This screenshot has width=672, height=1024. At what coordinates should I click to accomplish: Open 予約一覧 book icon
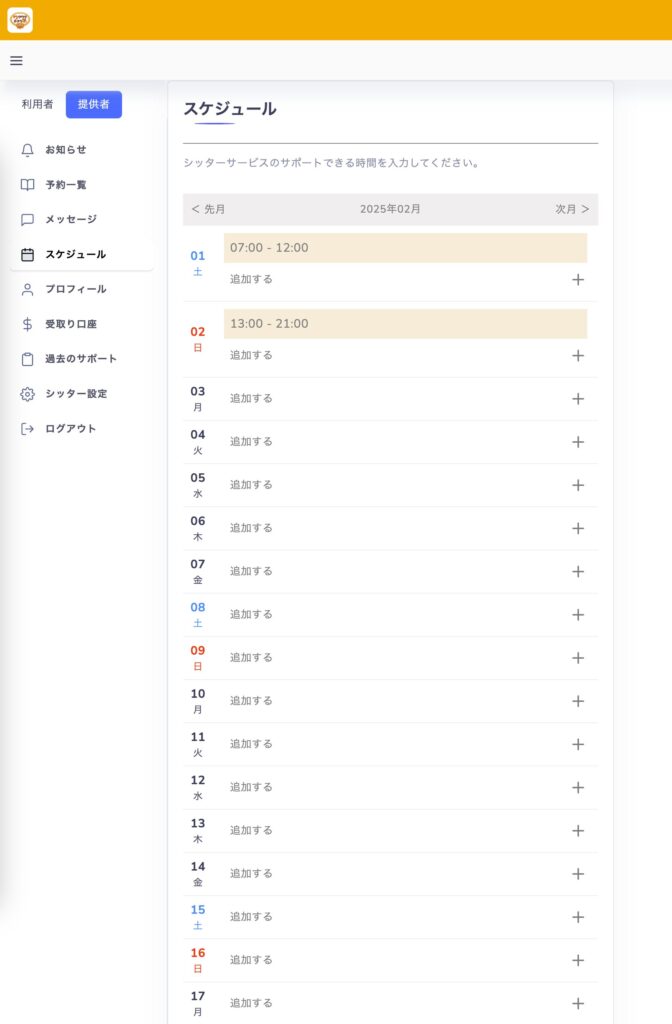pyautogui.click(x=27, y=185)
